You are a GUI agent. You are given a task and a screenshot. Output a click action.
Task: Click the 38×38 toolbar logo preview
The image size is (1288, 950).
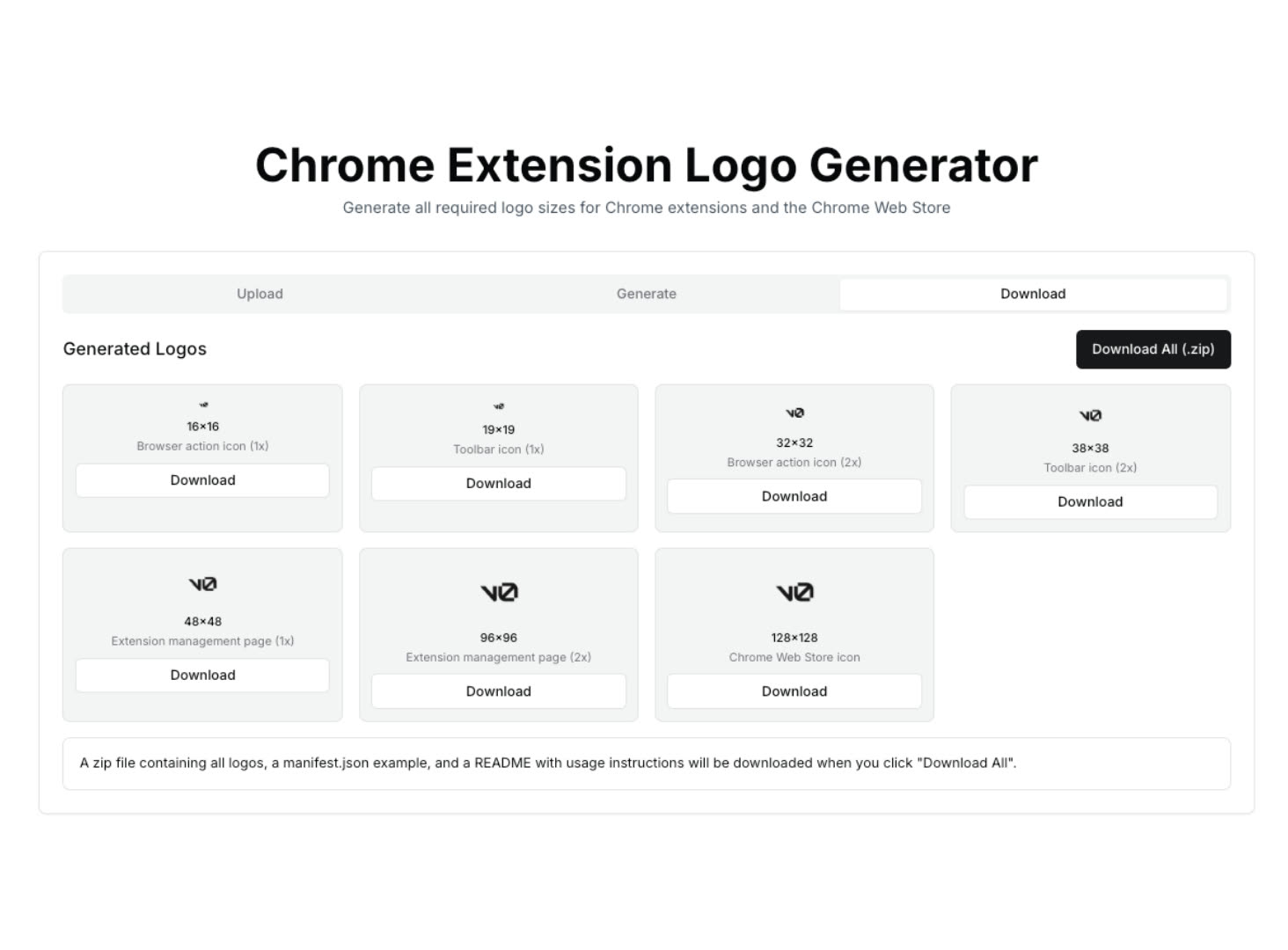(1090, 415)
